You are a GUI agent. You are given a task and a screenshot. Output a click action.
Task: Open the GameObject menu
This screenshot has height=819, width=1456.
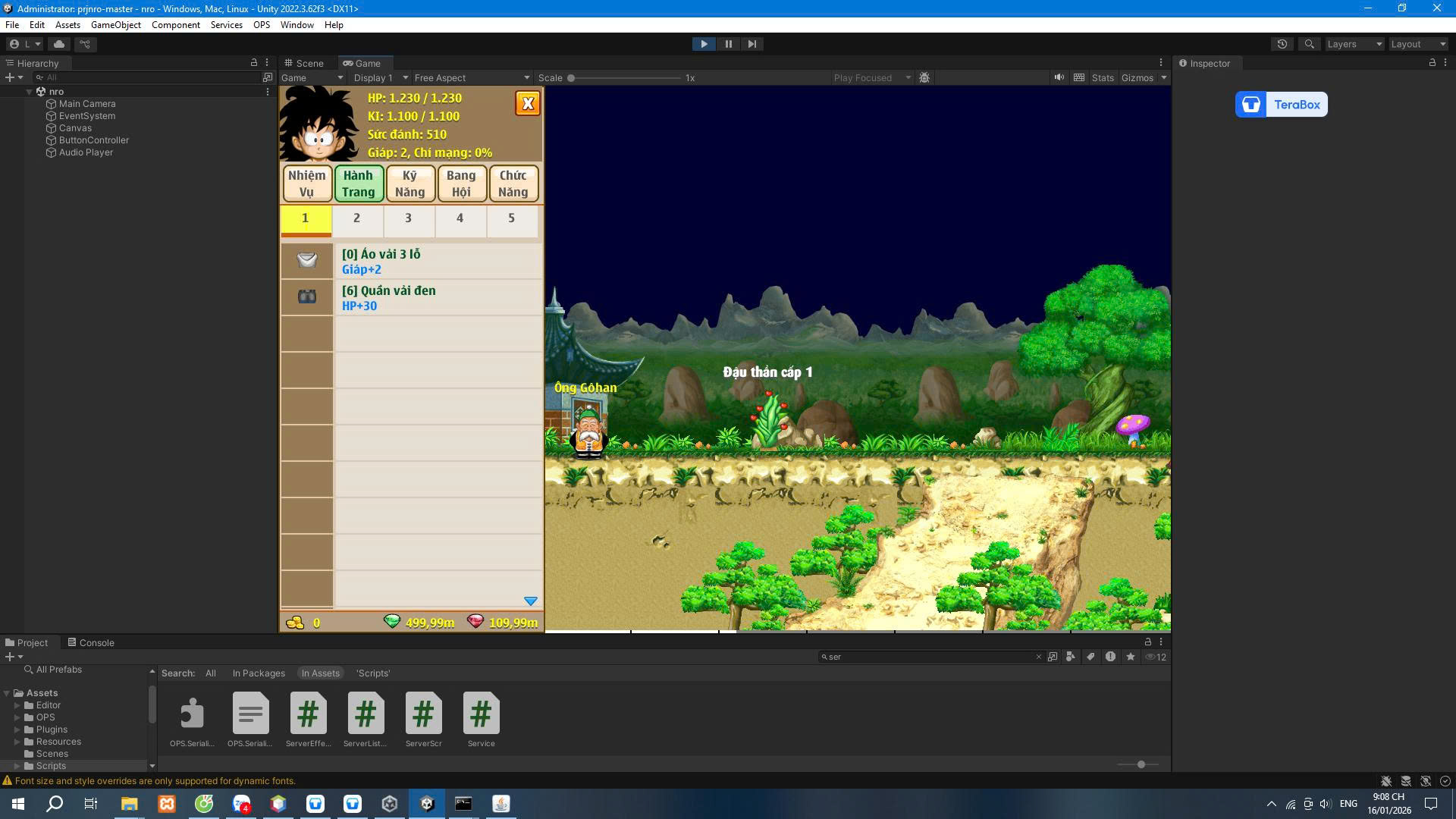coord(115,25)
